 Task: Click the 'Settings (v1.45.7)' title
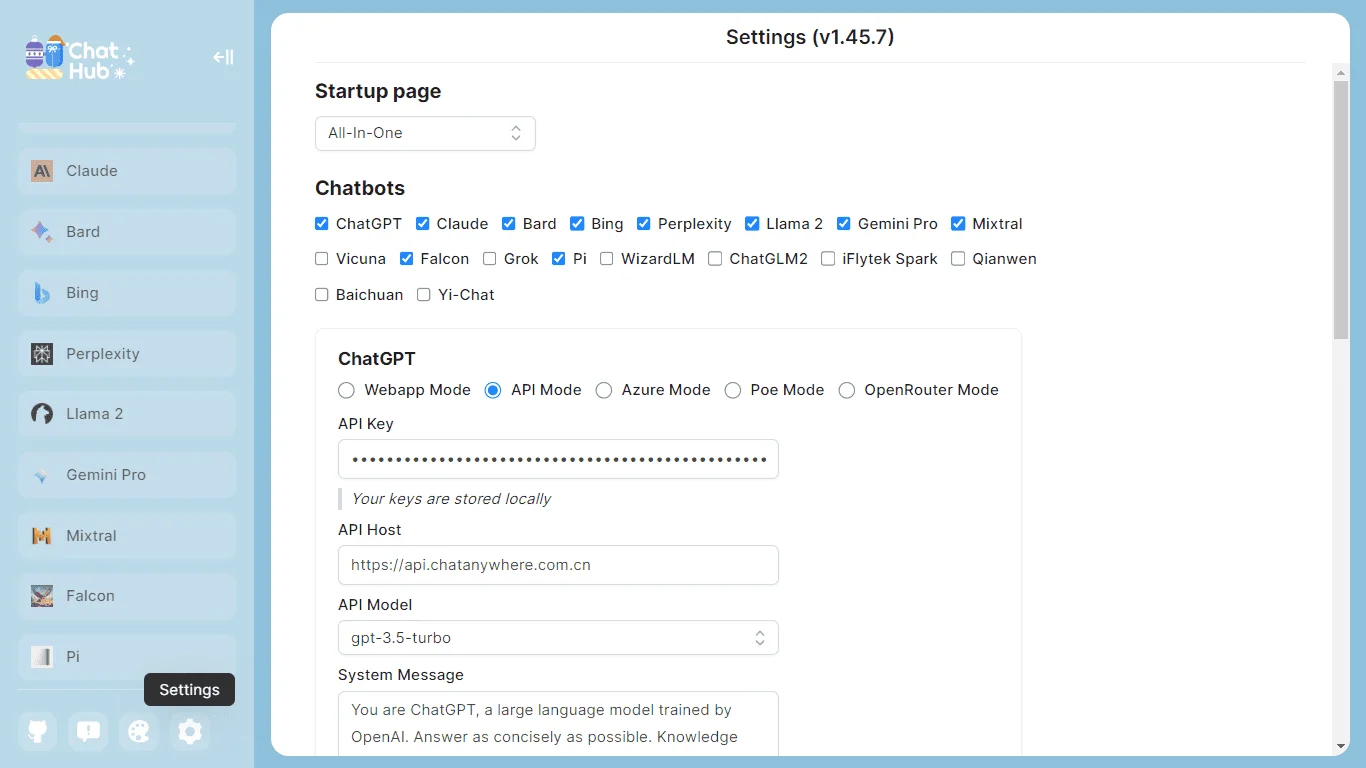[810, 38]
